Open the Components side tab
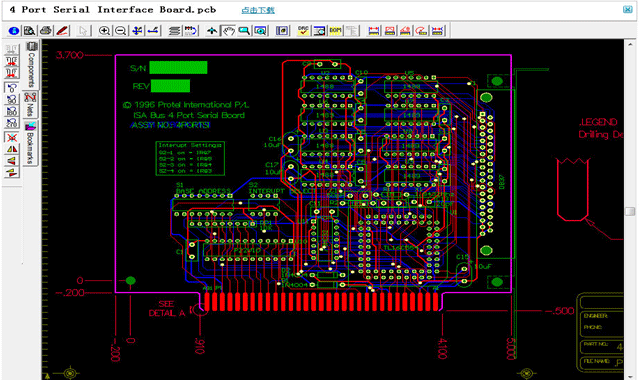This screenshot has width=640, height=380. tap(31, 64)
